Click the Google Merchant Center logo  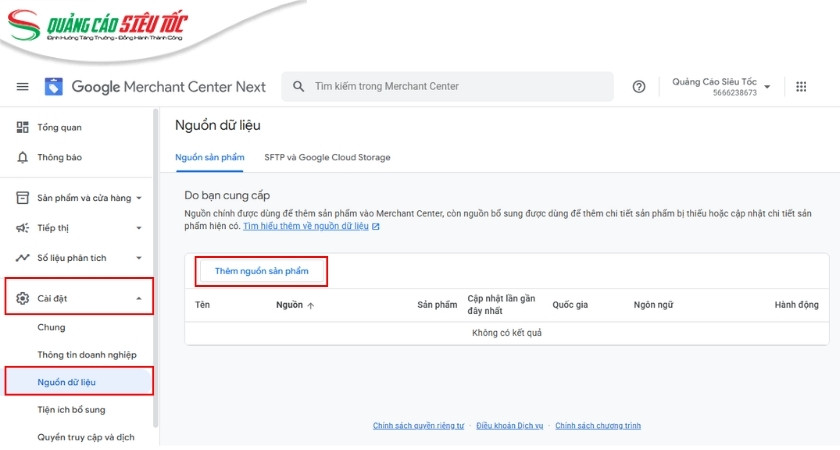(x=54, y=87)
